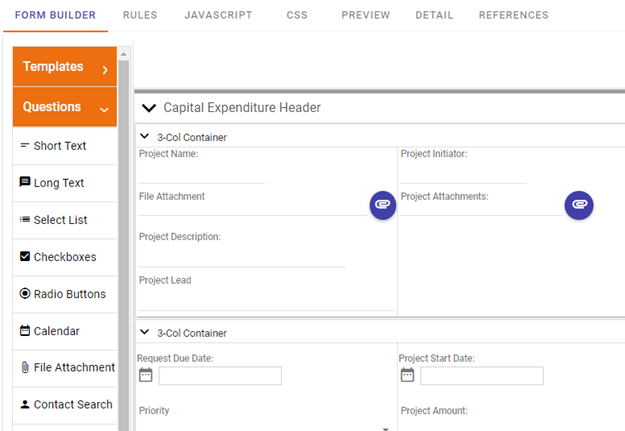Click the Contact Search person icon
Viewport: 625px width, 431px height.
(x=25, y=405)
